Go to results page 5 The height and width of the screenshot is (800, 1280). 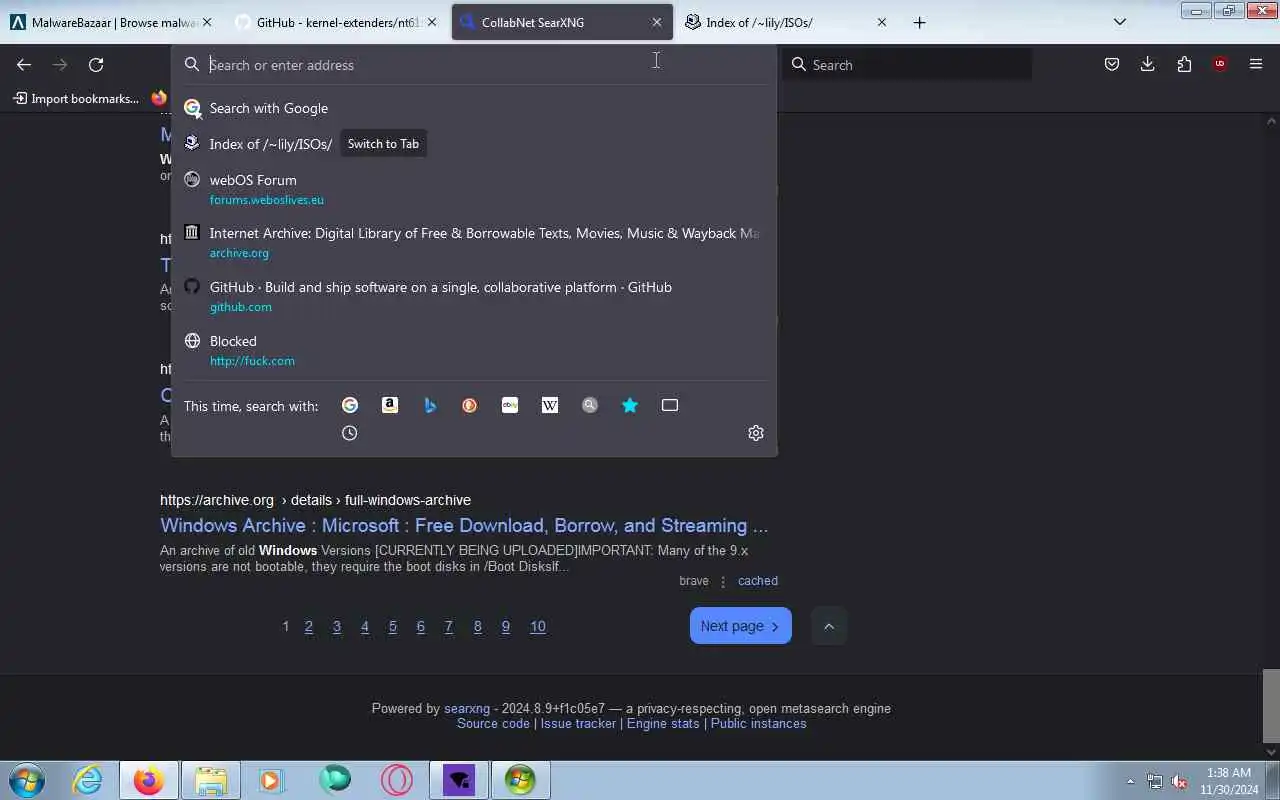(x=393, y=627)
